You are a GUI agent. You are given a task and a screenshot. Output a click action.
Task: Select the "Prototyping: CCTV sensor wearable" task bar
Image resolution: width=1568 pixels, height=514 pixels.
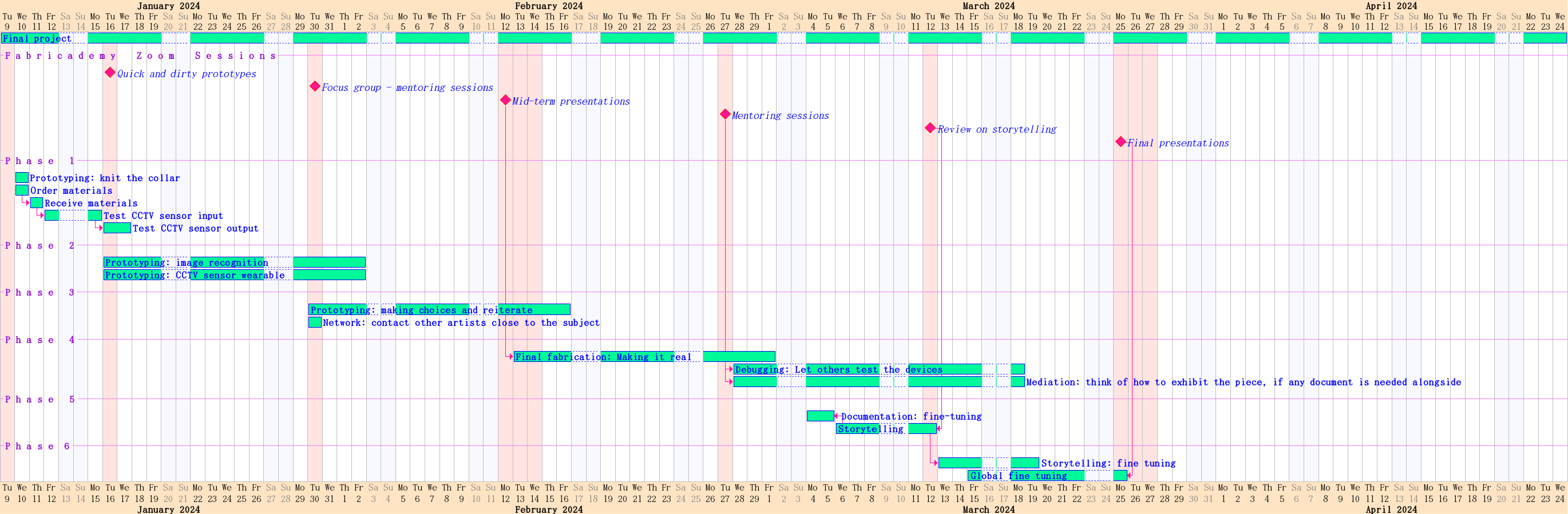click(x=235, y=275)
